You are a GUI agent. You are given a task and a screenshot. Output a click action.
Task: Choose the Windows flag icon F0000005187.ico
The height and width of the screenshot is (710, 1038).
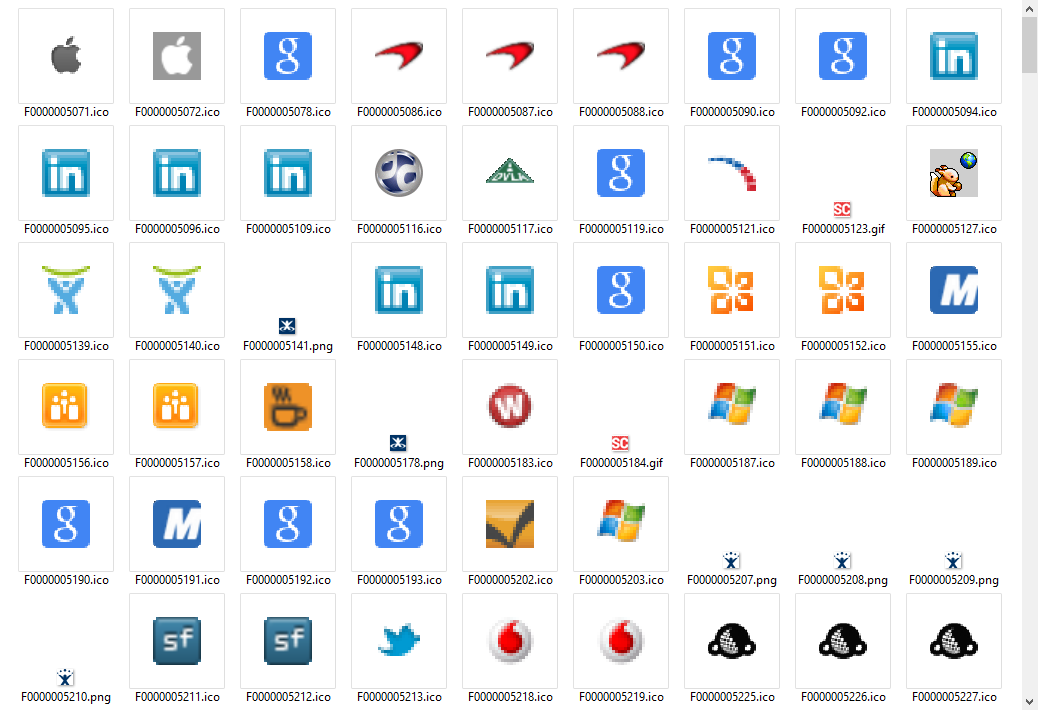(x=732, y=403)
